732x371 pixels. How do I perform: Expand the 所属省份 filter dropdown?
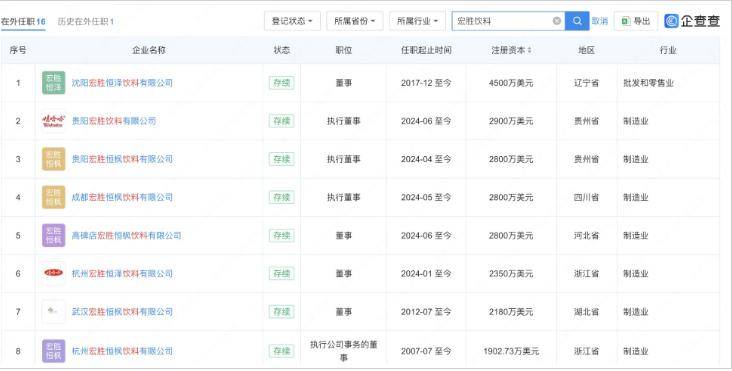(355, 21)
